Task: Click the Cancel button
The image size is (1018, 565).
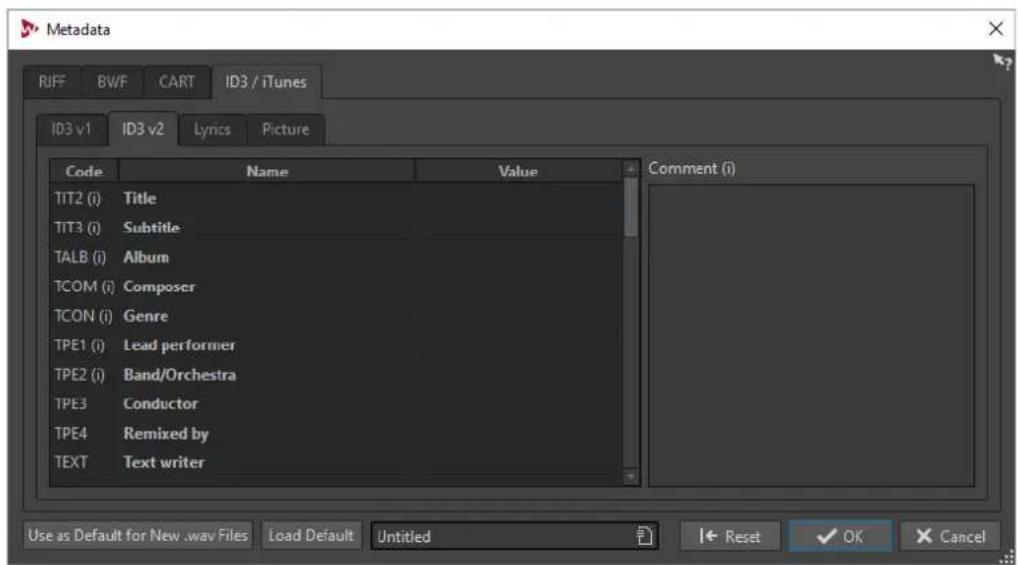Action: coord(950,536)
